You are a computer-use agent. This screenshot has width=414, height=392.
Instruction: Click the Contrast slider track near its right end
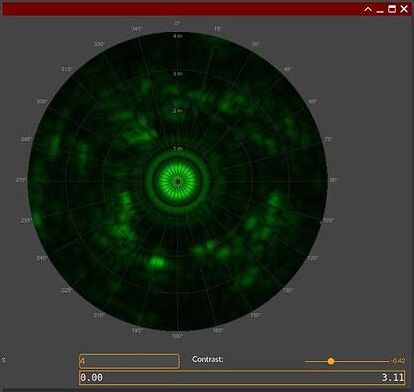click(x=383, y=361)
